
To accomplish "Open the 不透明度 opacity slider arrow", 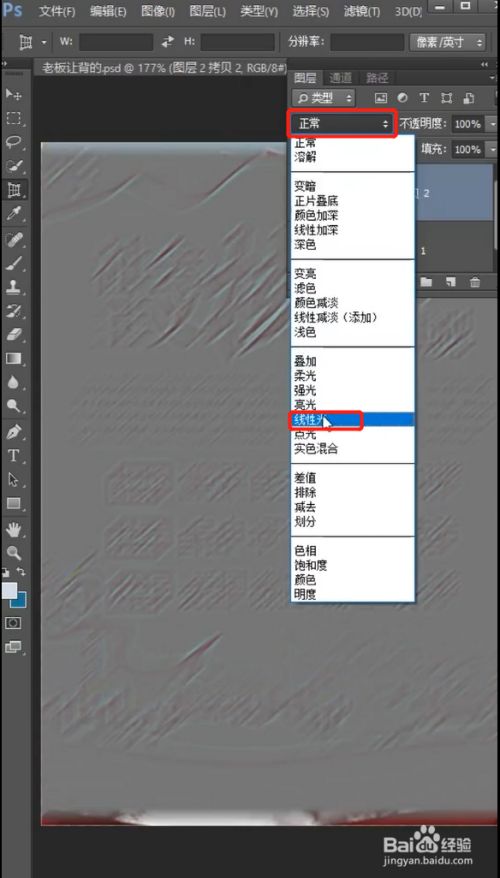I will click(492, 124).
